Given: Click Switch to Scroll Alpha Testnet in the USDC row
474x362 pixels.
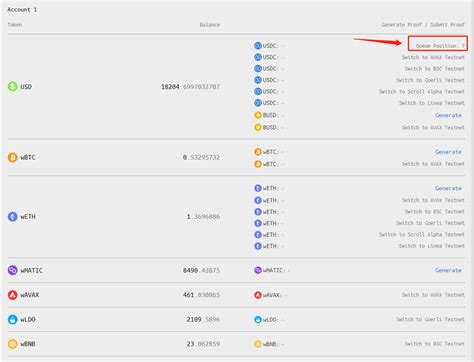Looking at the screenshot, I should (x=422, y=91).
